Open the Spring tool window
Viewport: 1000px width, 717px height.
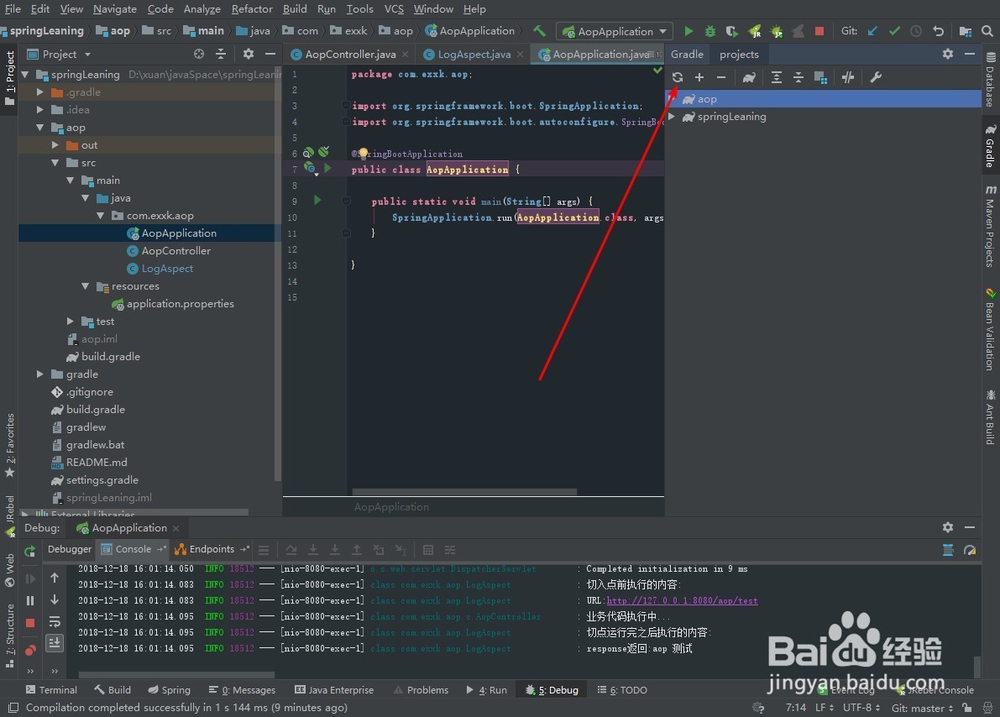click(169, 690)
